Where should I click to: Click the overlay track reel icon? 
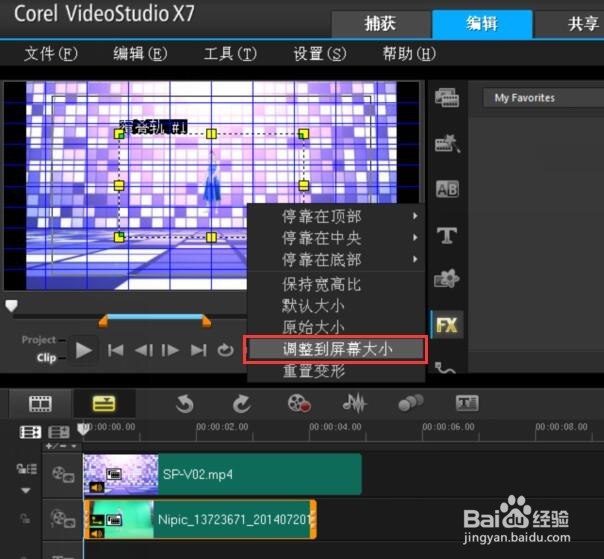[63, 519]
